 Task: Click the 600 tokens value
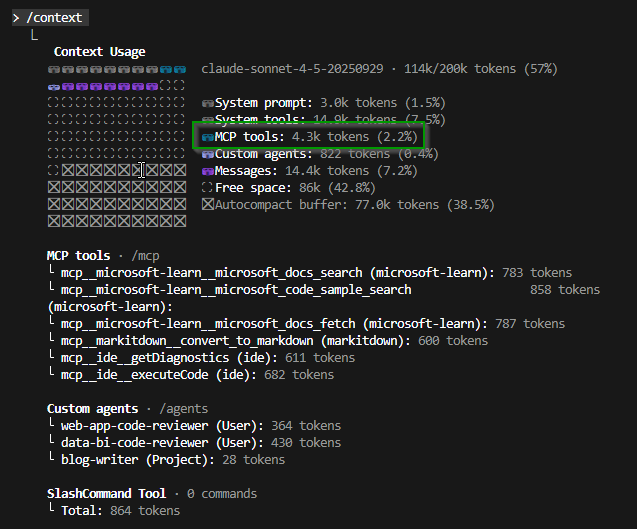453,341
